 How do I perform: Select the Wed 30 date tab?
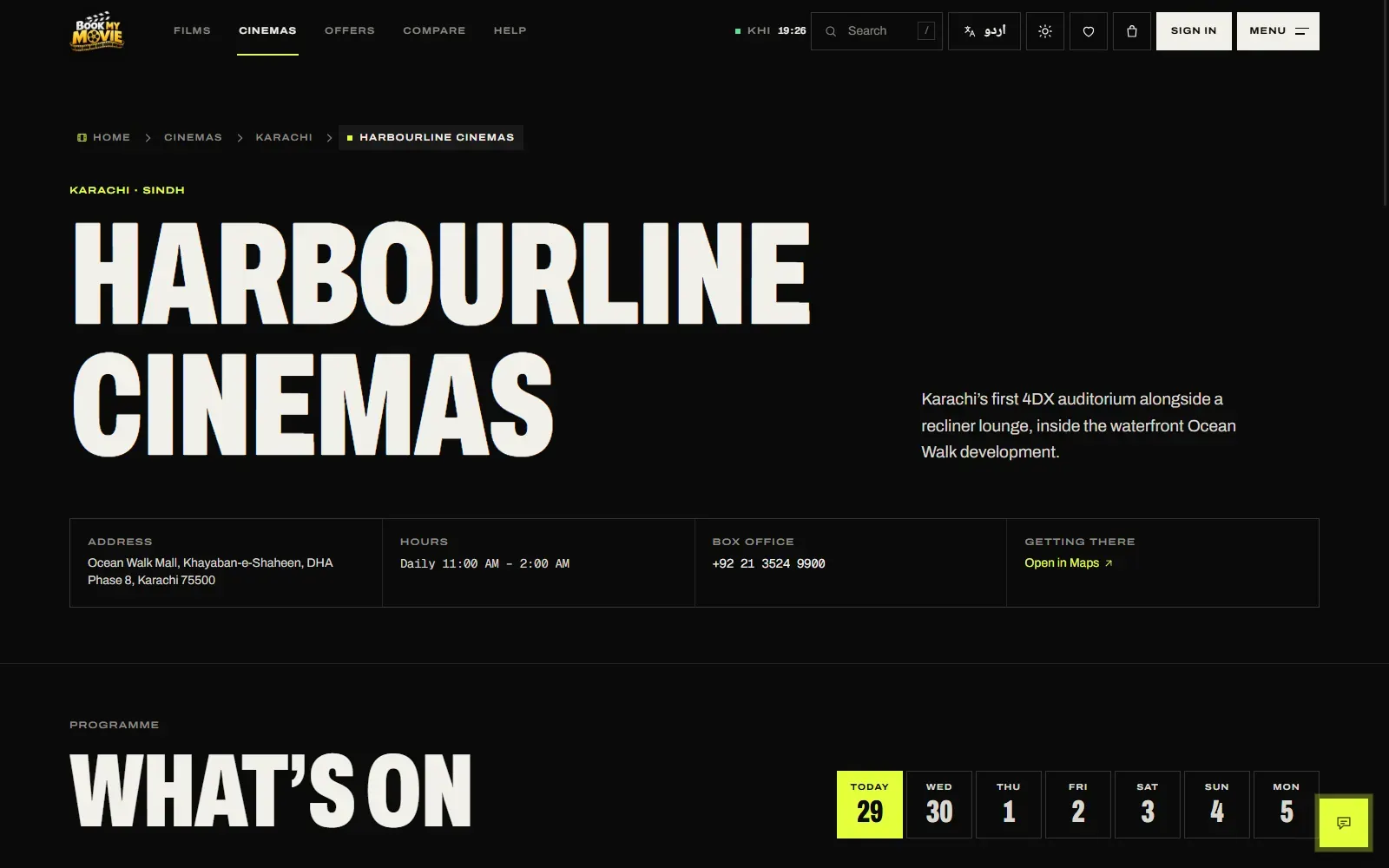click(x=939, y=805)
